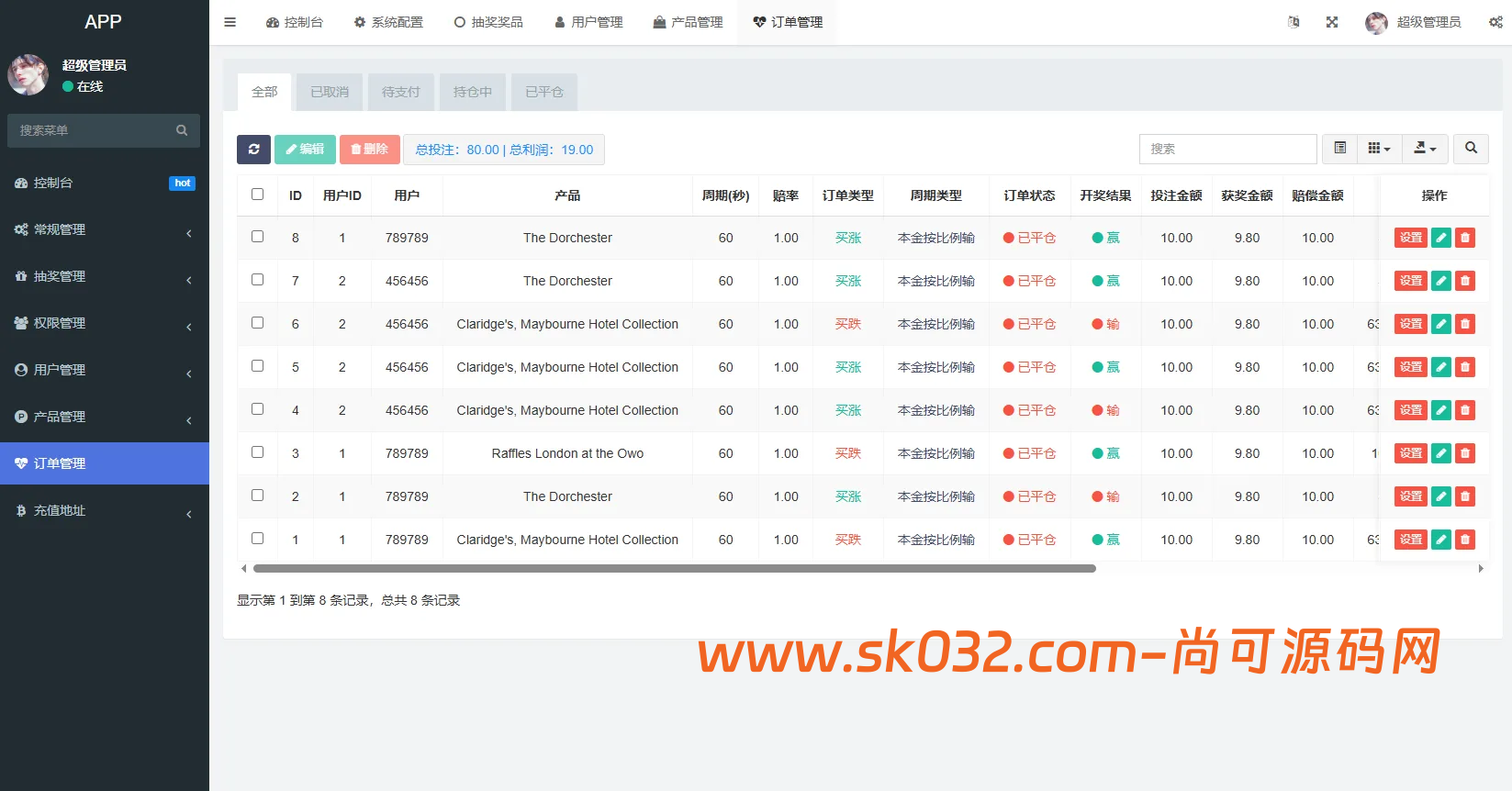Open the fullscreen toggle icon
Screen dimensions: 1512x791
click(1332, 22)
